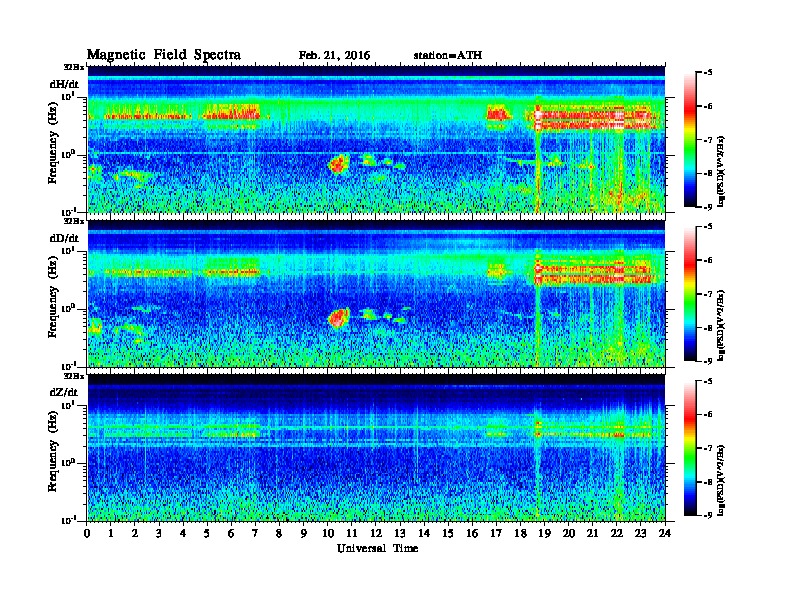792x612 pixels.
Task: Click the red burst near 10.5 UT in dH/dt panel
Action: click(x=339, y=164)
